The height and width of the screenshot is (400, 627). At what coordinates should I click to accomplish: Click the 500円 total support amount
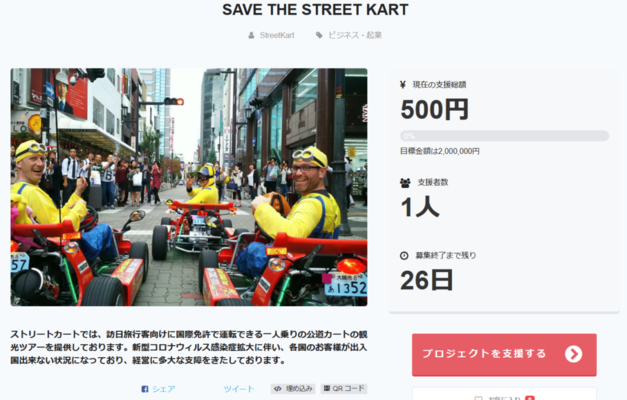click(x=434, y=109)
